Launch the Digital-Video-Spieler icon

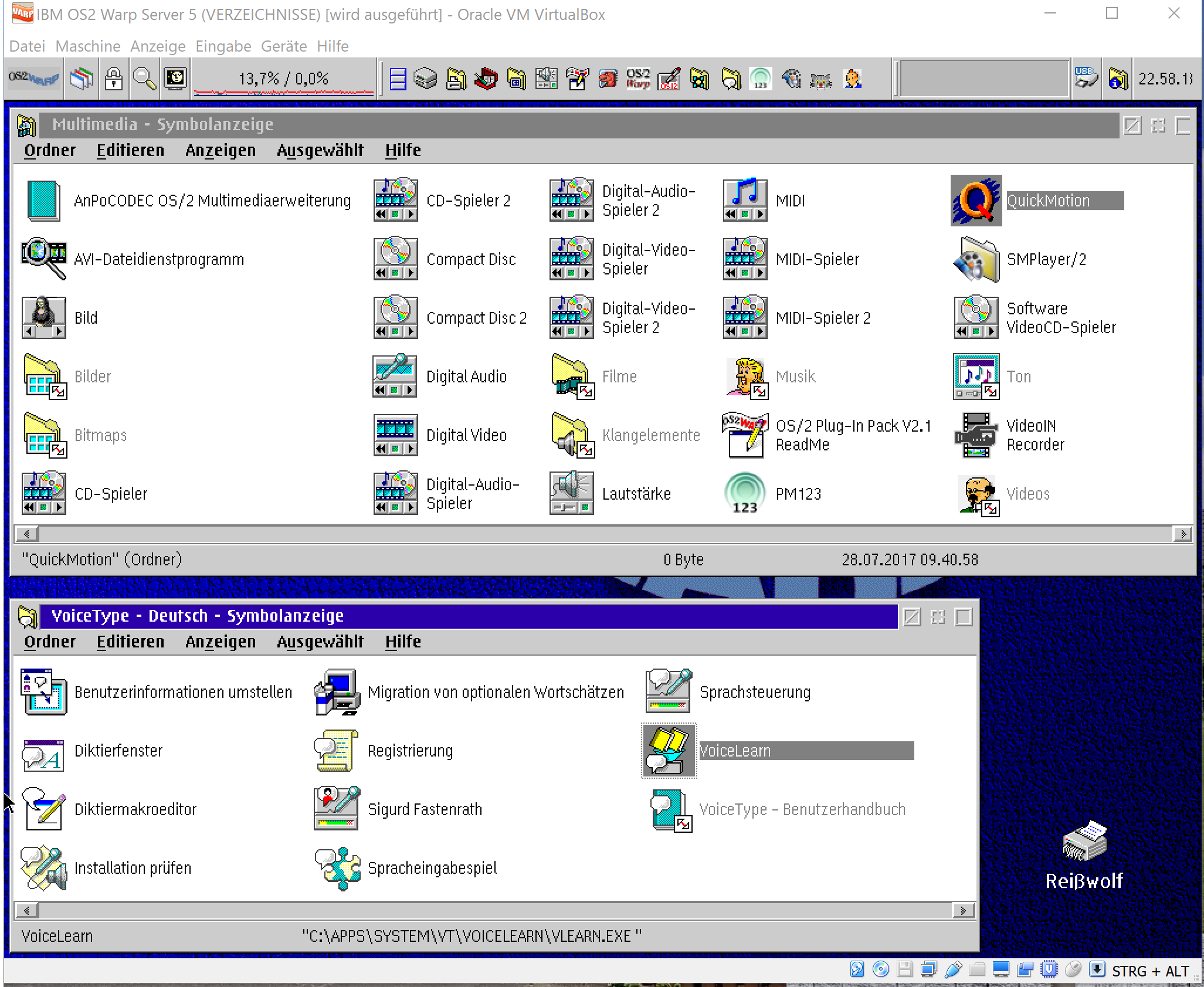571,259
